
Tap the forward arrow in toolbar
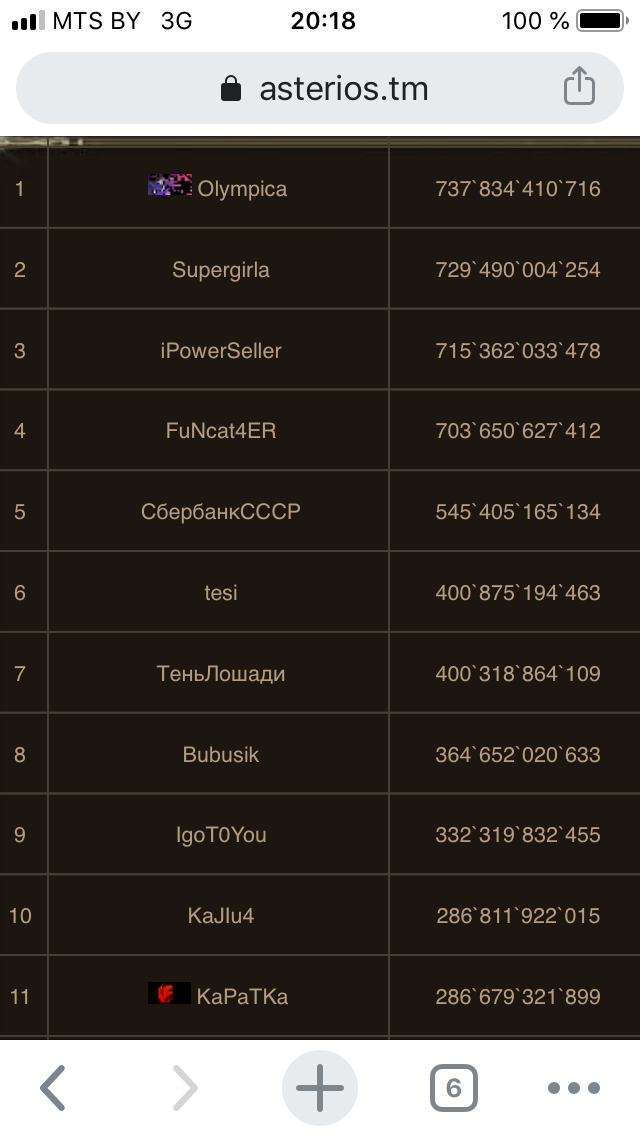[185, 1087]
